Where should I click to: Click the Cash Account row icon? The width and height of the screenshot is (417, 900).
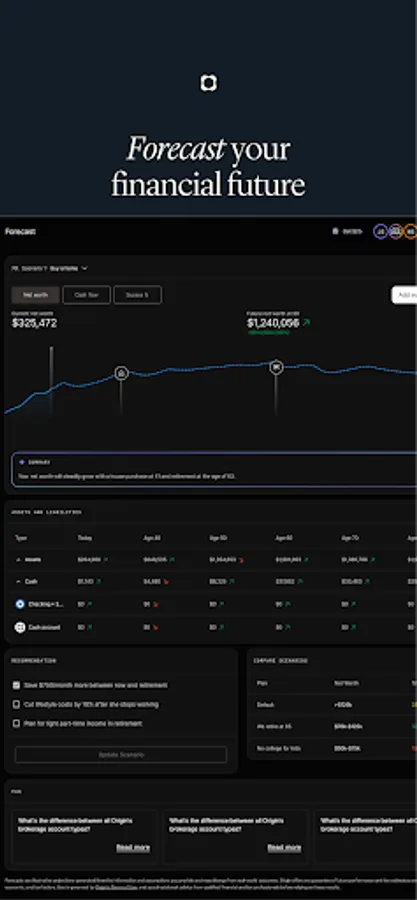(20, 627)
